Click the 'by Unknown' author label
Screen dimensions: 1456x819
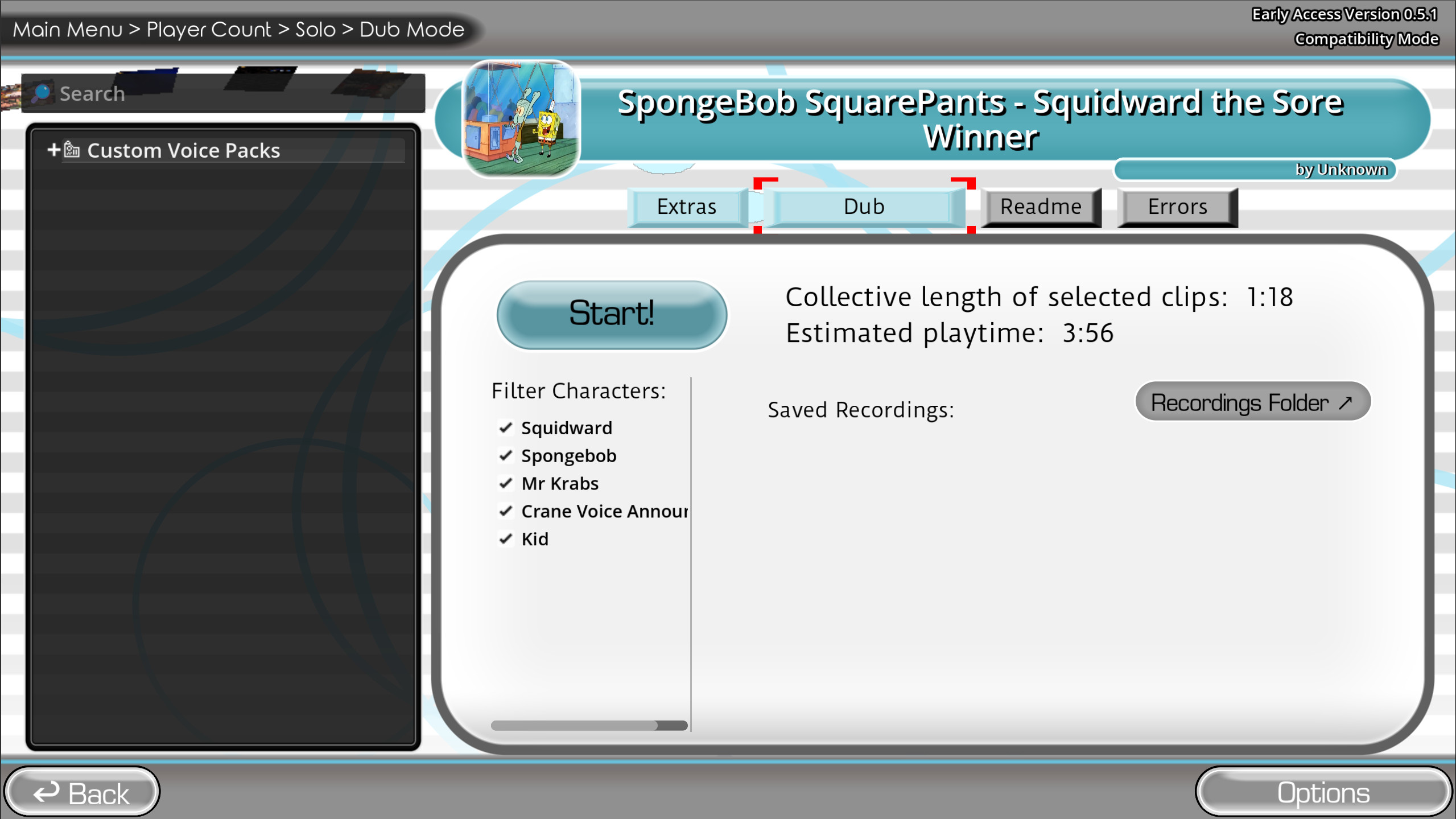[1341, 170]
